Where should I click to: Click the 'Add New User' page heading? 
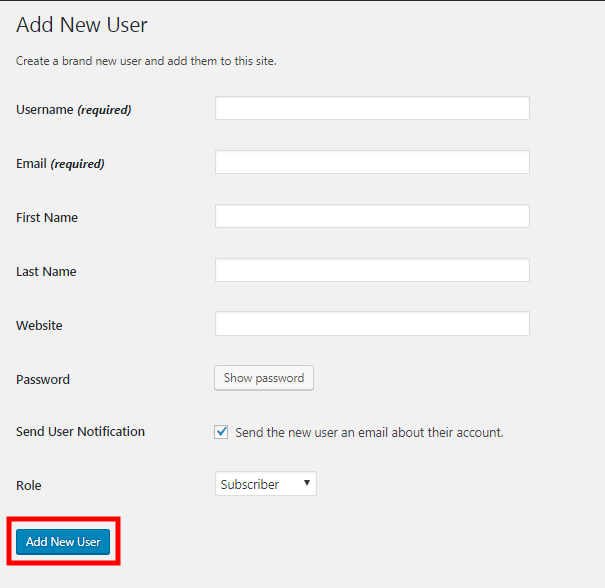click(x=82, y=24)
